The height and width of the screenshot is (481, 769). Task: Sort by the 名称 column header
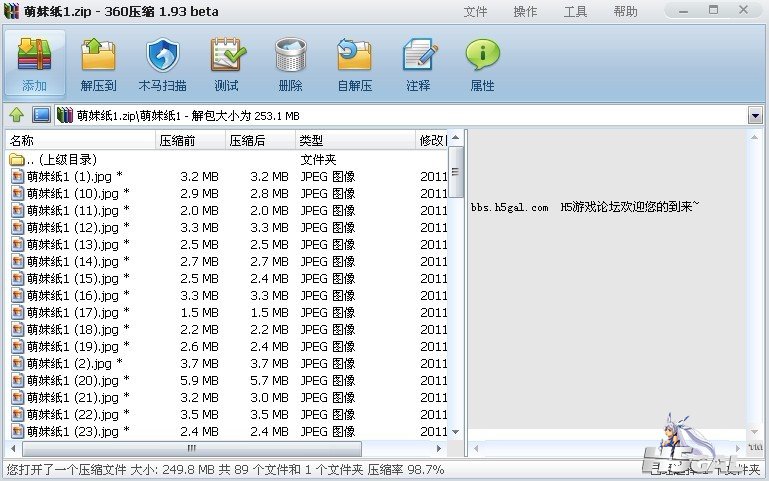pos(80,140)
